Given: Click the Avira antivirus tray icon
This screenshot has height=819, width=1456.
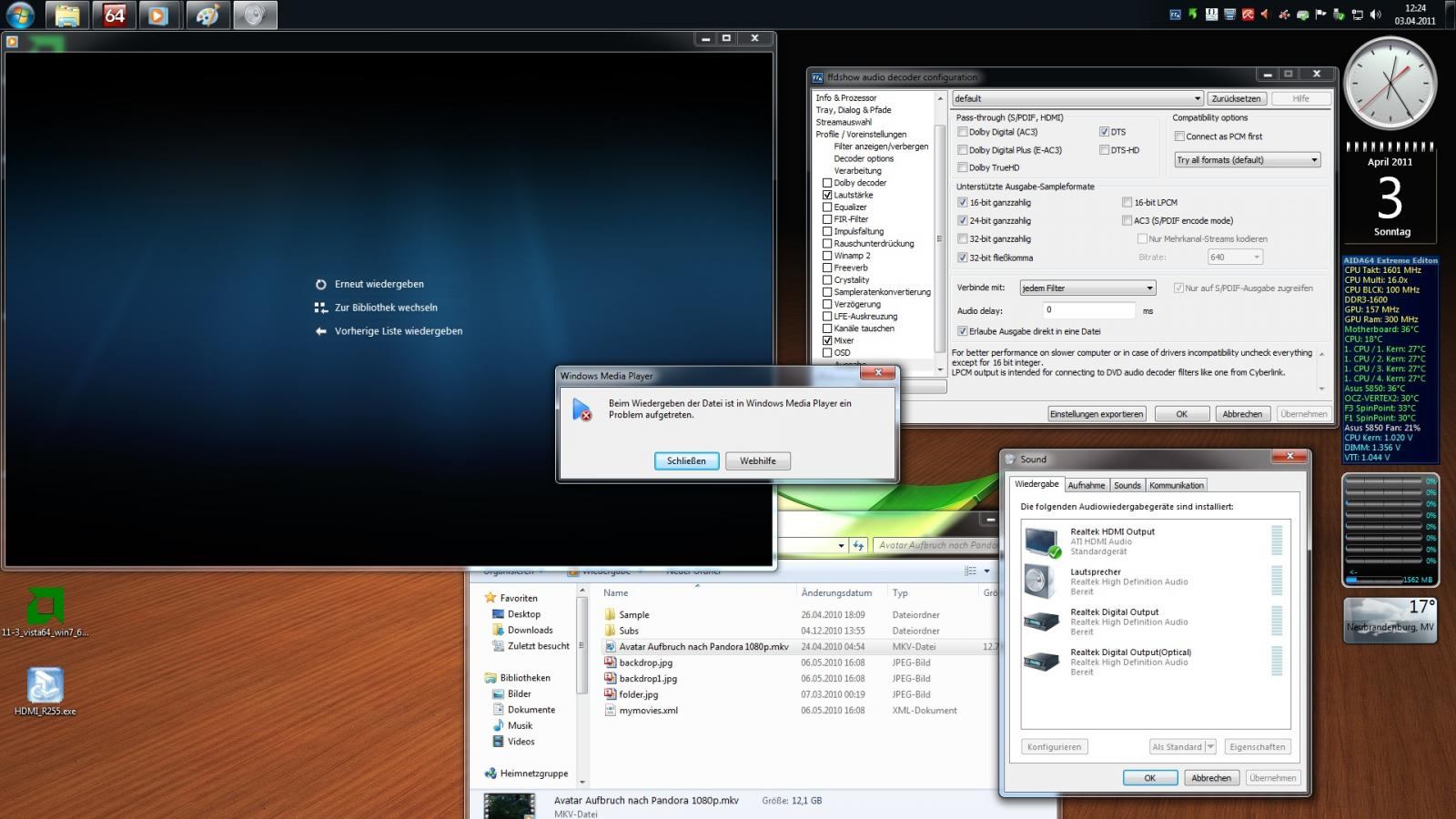Looking at the screenshot, I should click(1248, 15).
